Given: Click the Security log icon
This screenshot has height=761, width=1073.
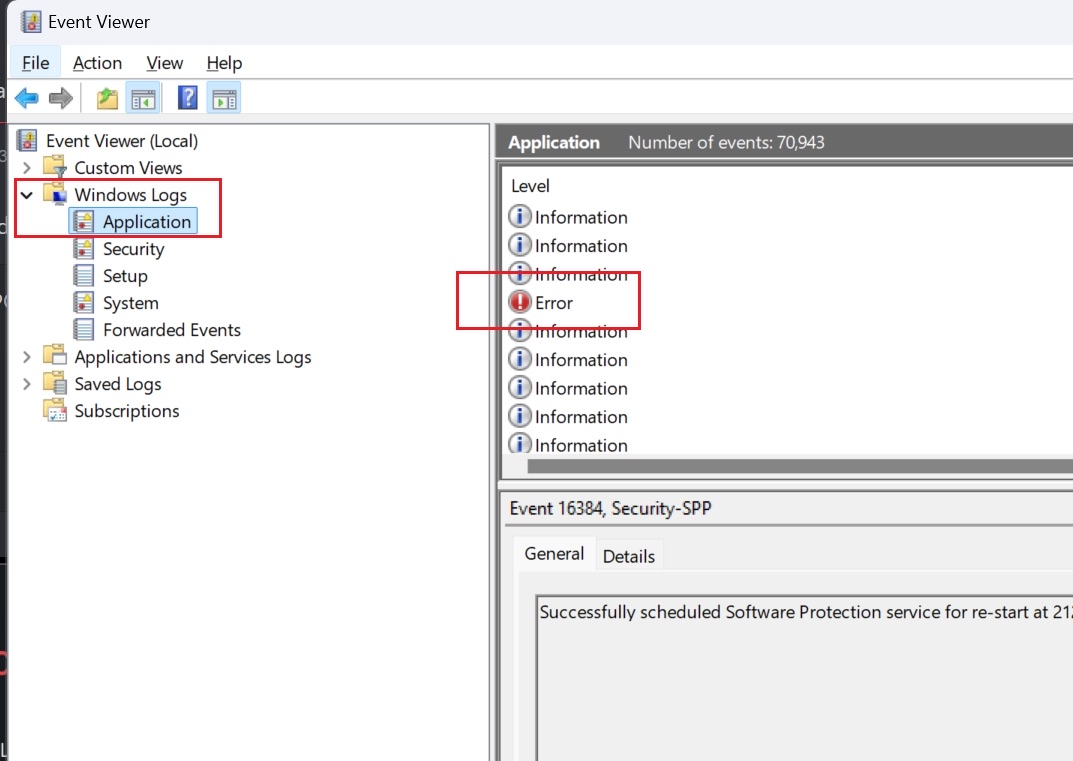Looking at the screenshot, I should (x=83, y=248).
